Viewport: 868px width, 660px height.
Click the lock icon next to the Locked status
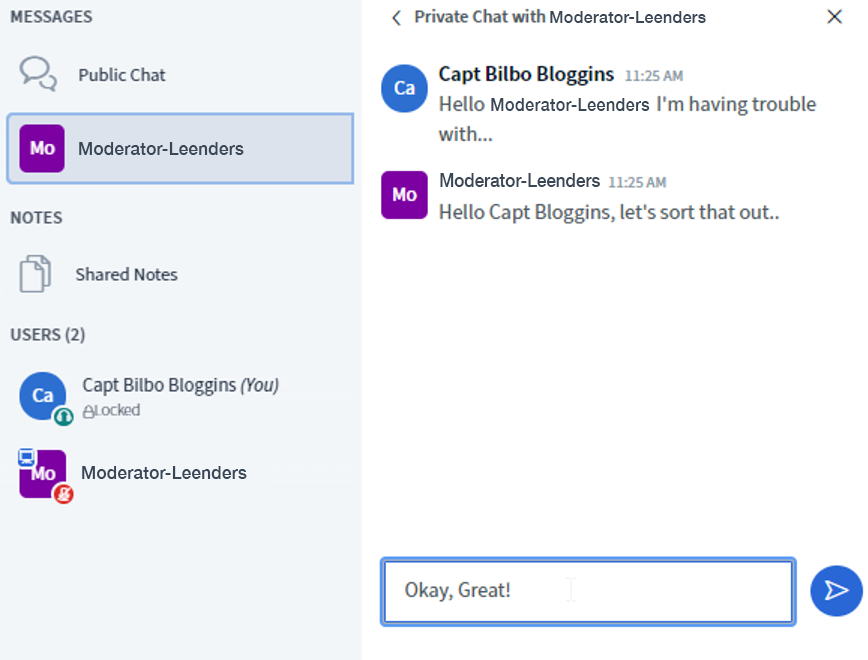click(88, 411)
